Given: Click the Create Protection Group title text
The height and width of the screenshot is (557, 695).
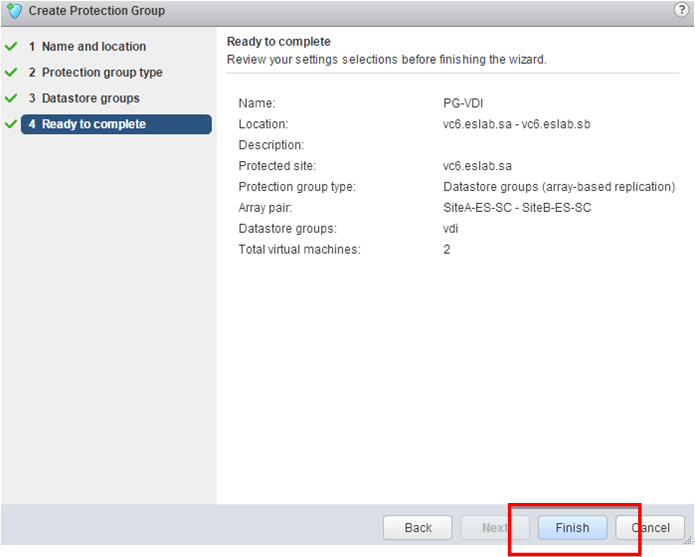Looking at the screenshot, I should pos(97,11).
